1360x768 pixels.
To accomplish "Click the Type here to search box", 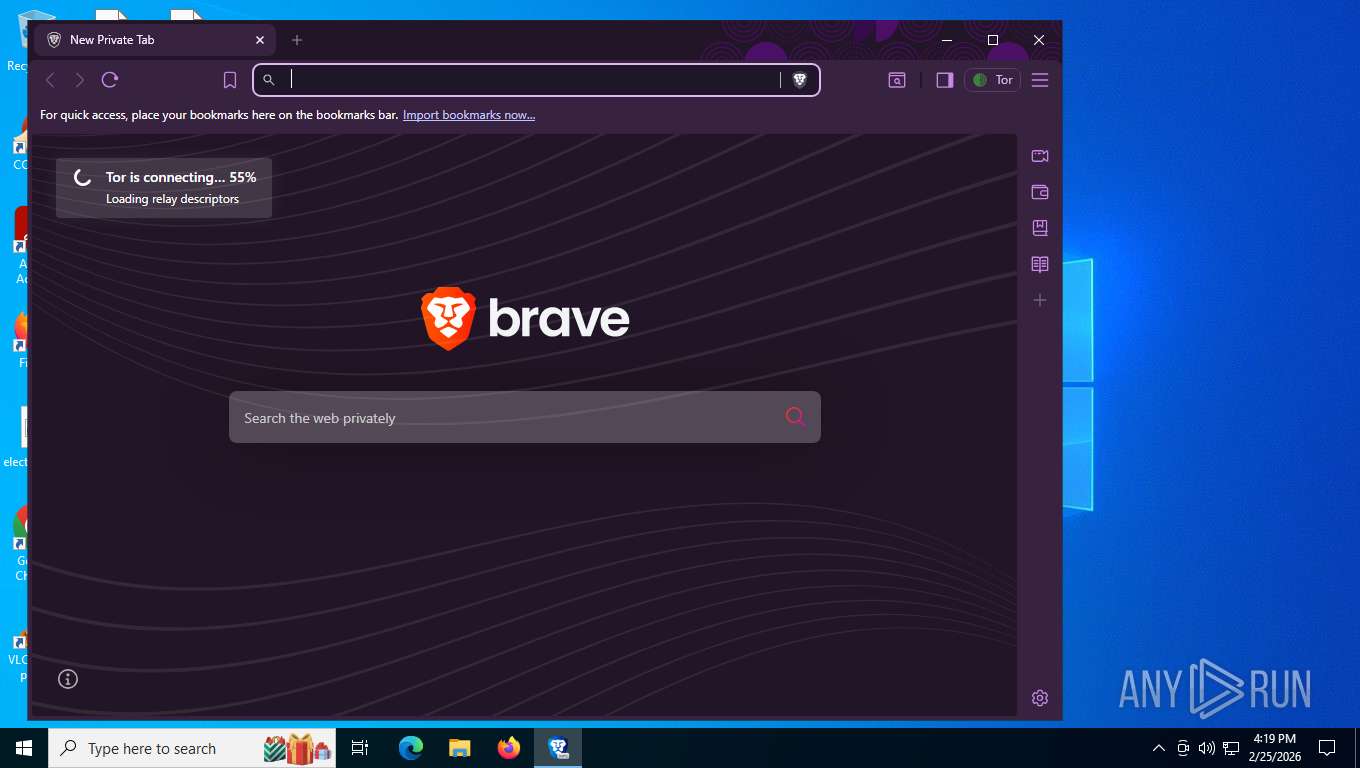I will (192, 748).
